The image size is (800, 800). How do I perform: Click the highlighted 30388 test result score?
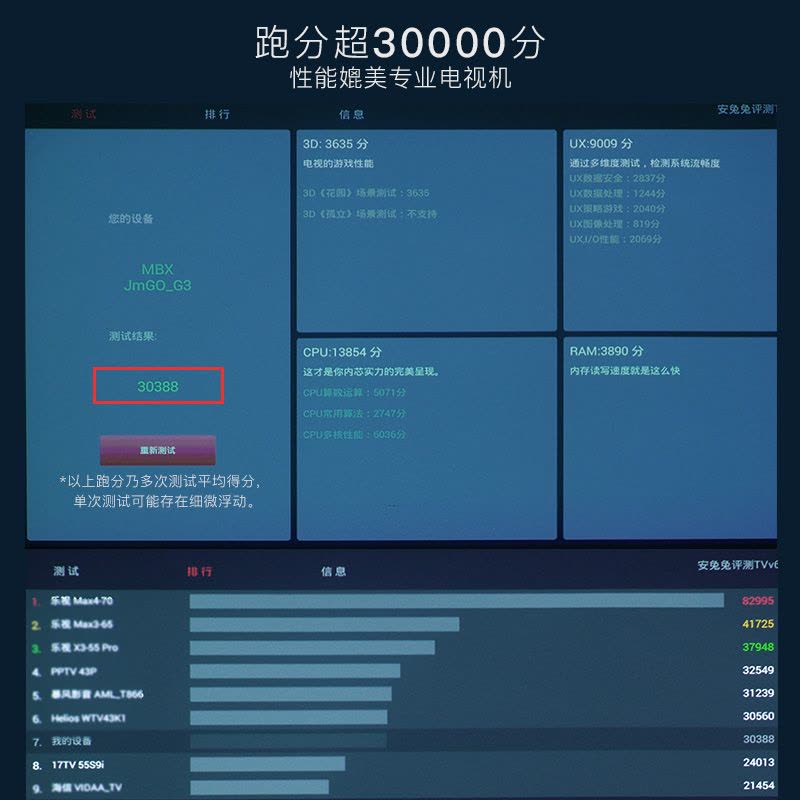[158, 386]
